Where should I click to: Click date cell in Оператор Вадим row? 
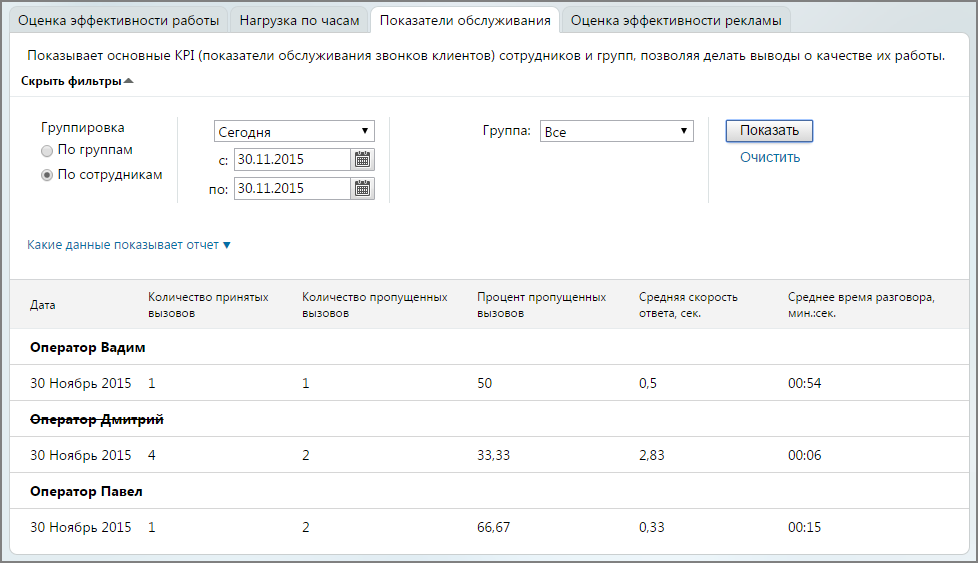coord(80,383)
